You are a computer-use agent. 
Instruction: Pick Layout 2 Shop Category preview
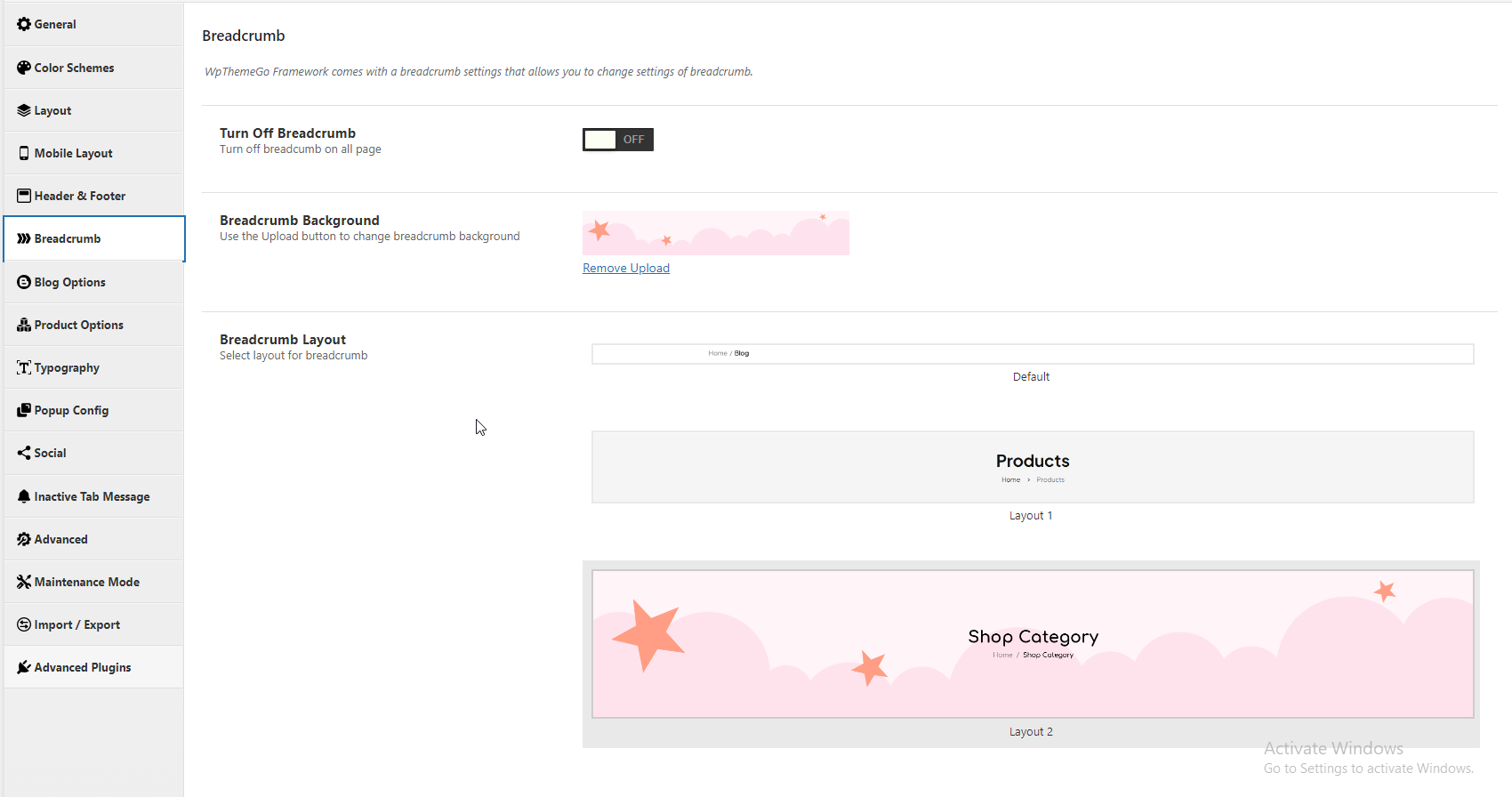1032,644
